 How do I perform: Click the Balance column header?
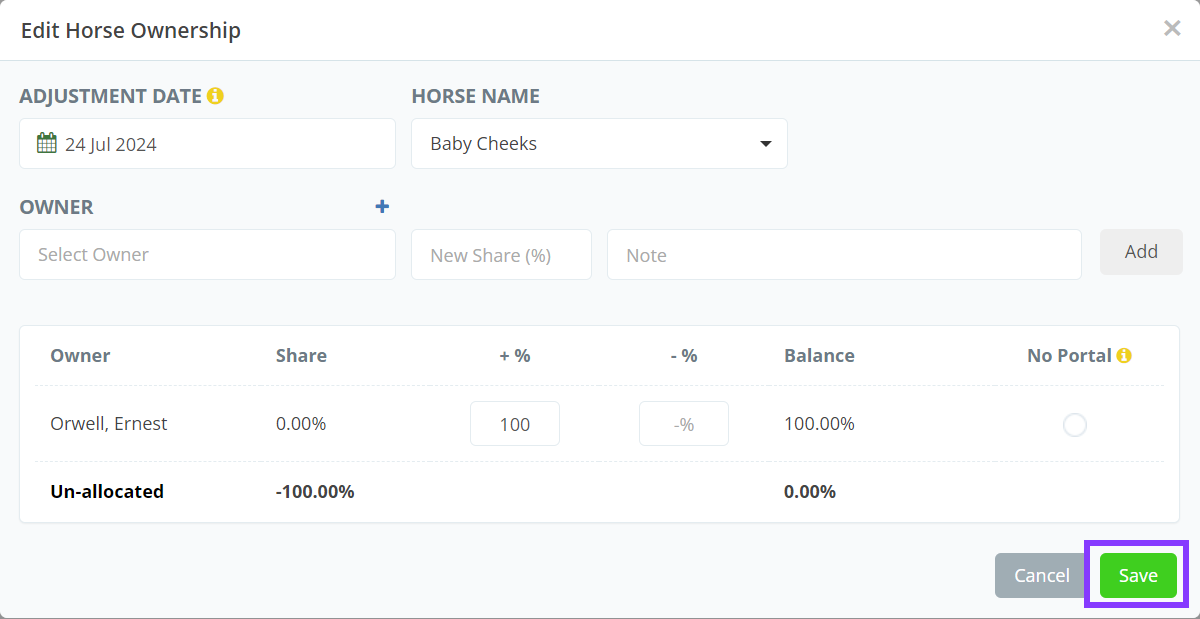tap(819, 355)
